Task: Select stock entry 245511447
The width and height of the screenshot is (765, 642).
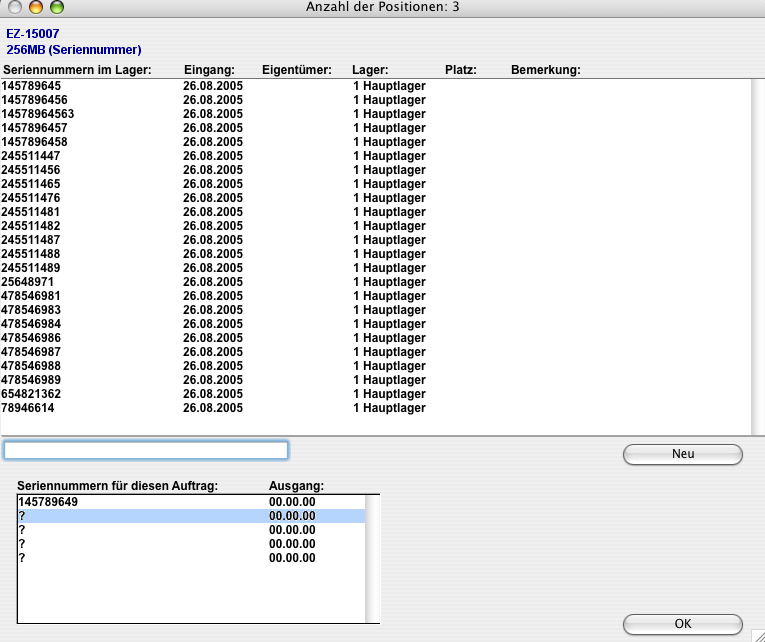Action: click(x=31, y=156)
